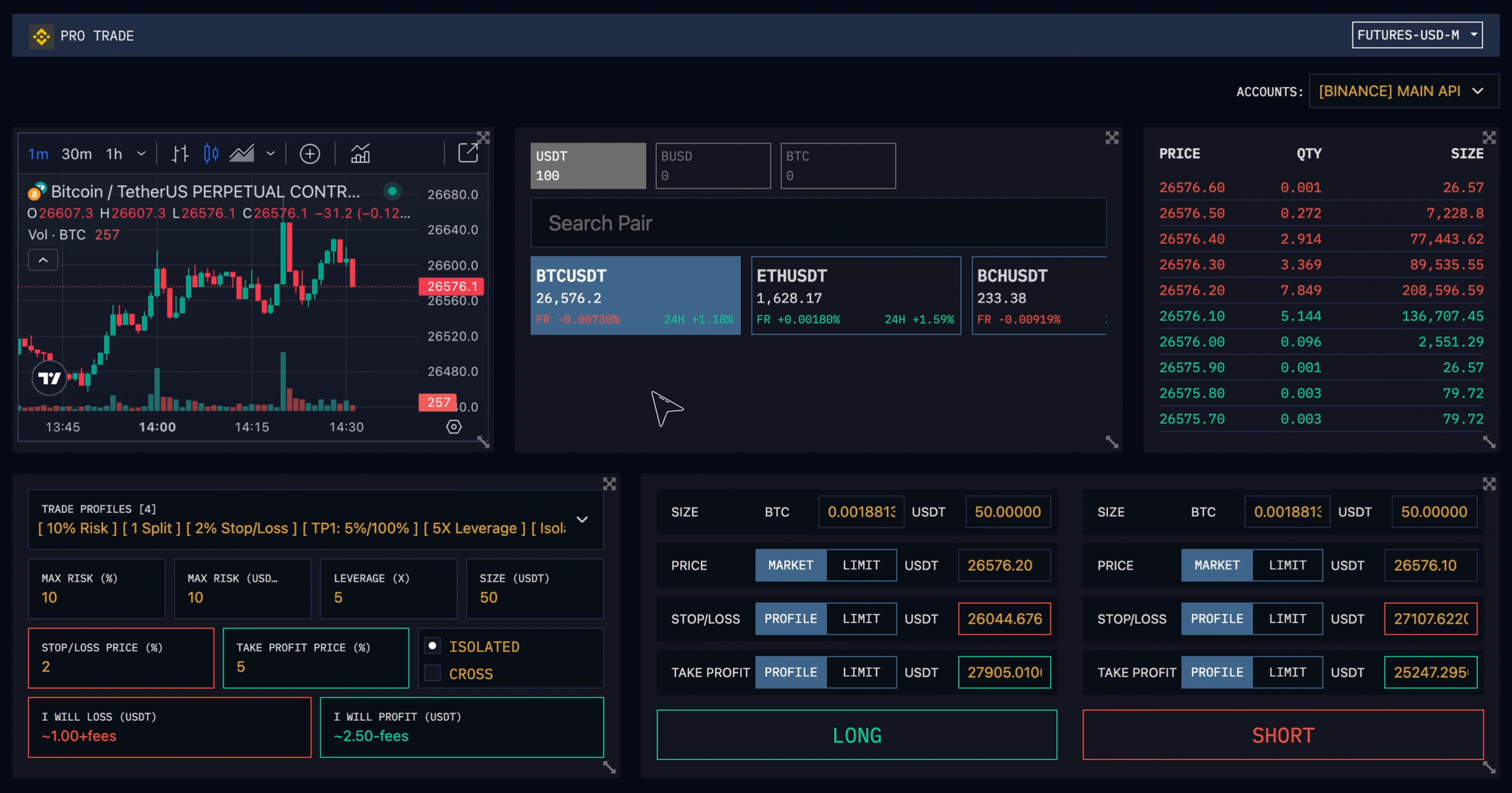Image resolution: width=1512 pixels, height=793 pixels.
Task: Click the area chart style icon
Action: point(241,154)
